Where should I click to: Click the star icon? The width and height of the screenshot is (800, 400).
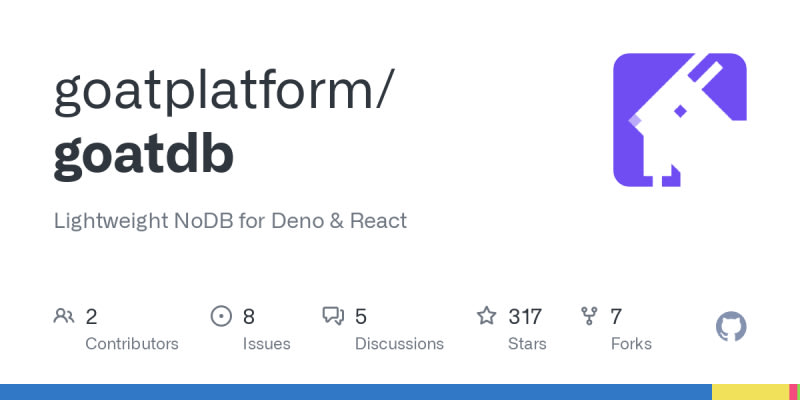[x=487, y=317]
